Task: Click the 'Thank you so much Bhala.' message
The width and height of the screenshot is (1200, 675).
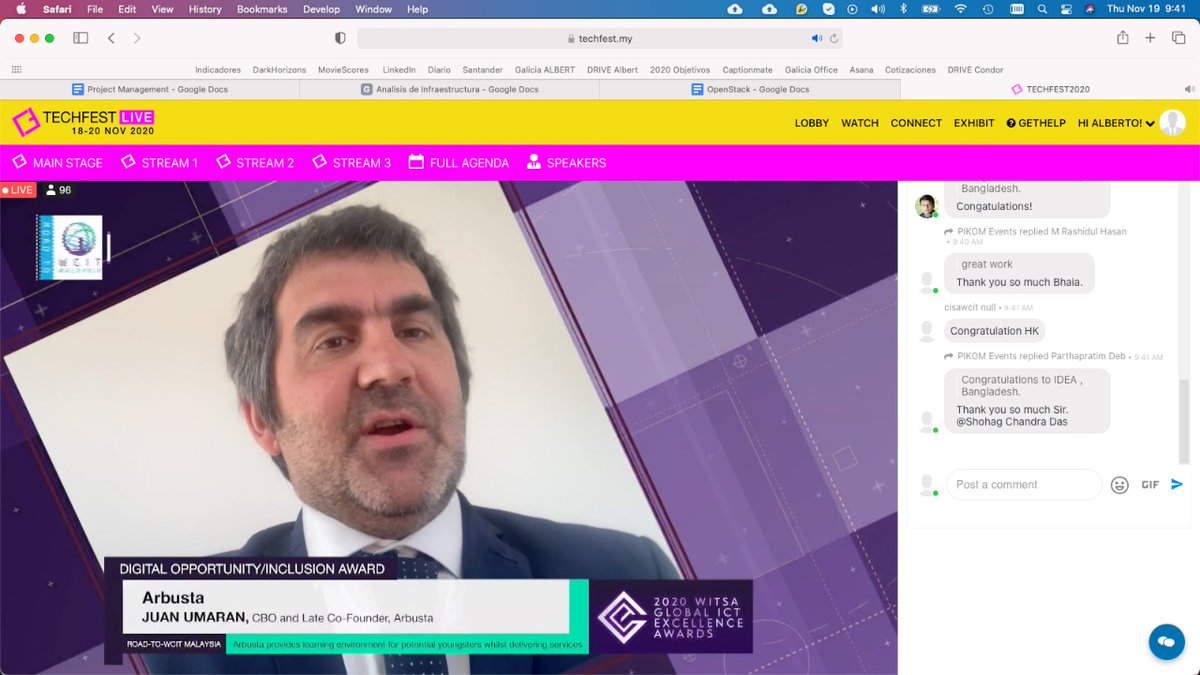Action: pos(1019,282)
